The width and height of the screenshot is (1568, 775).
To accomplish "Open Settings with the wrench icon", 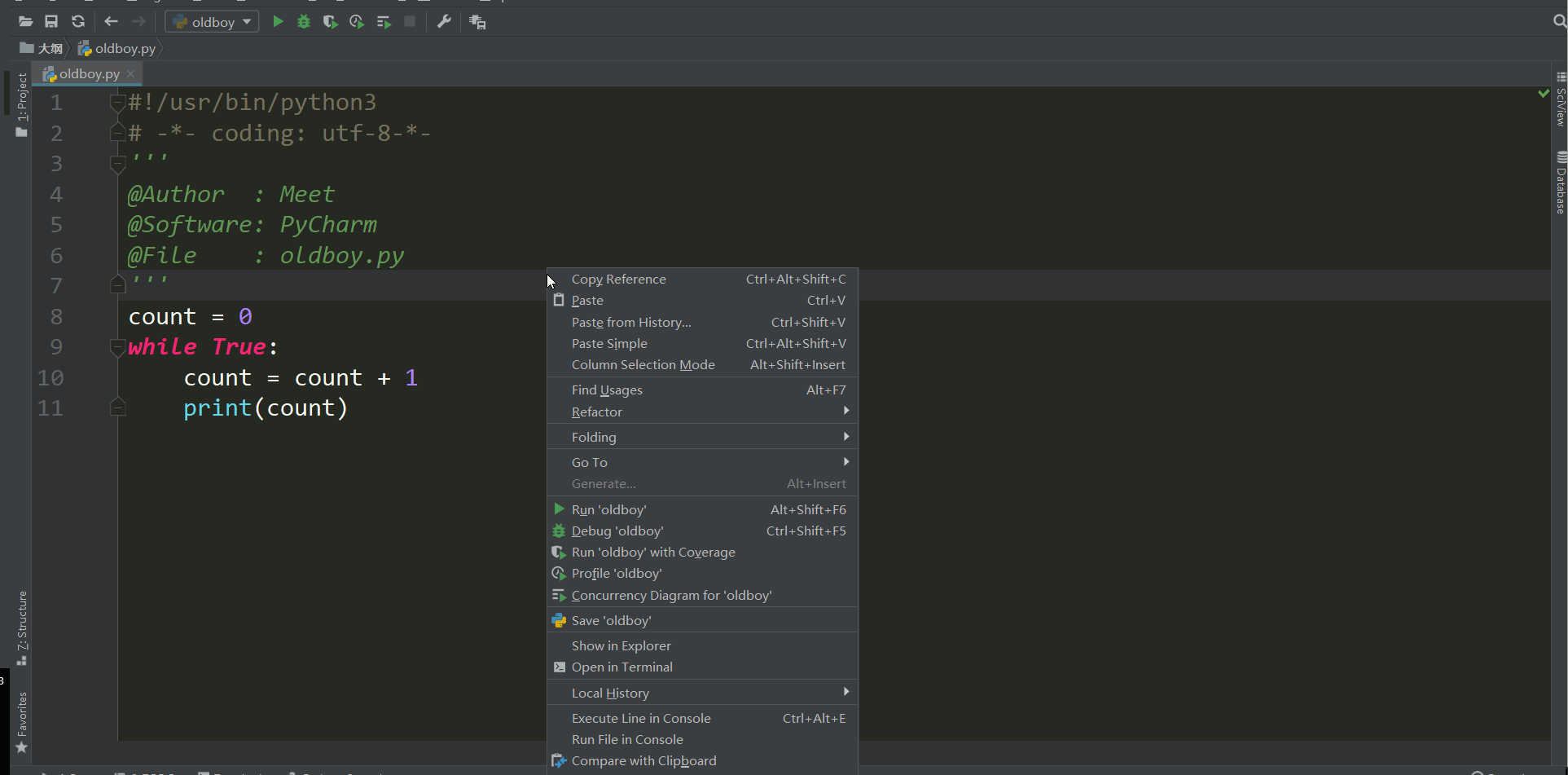I will 444,22.
